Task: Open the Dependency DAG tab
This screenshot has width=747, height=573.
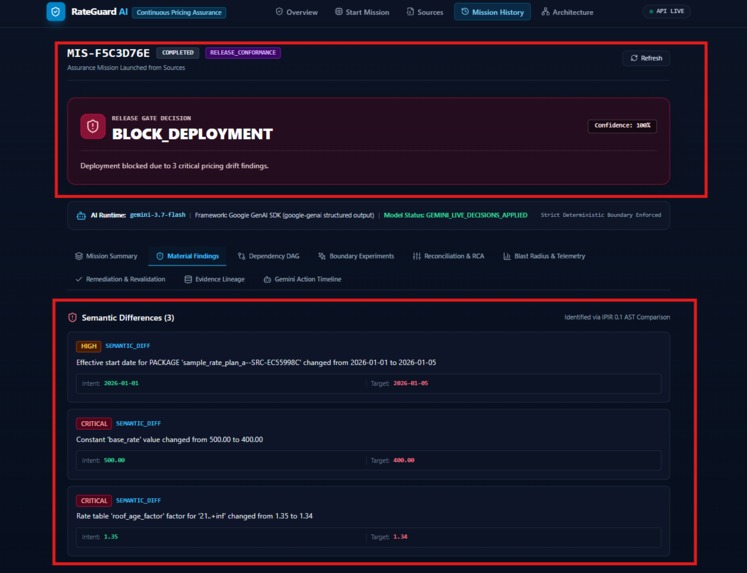Action: [x=268, y=256]
